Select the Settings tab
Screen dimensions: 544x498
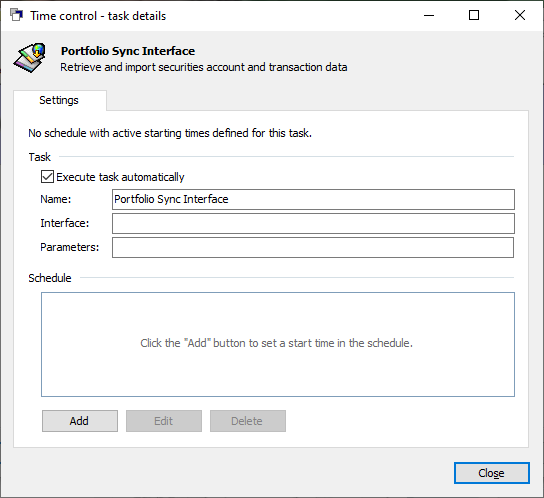[60, 100]
